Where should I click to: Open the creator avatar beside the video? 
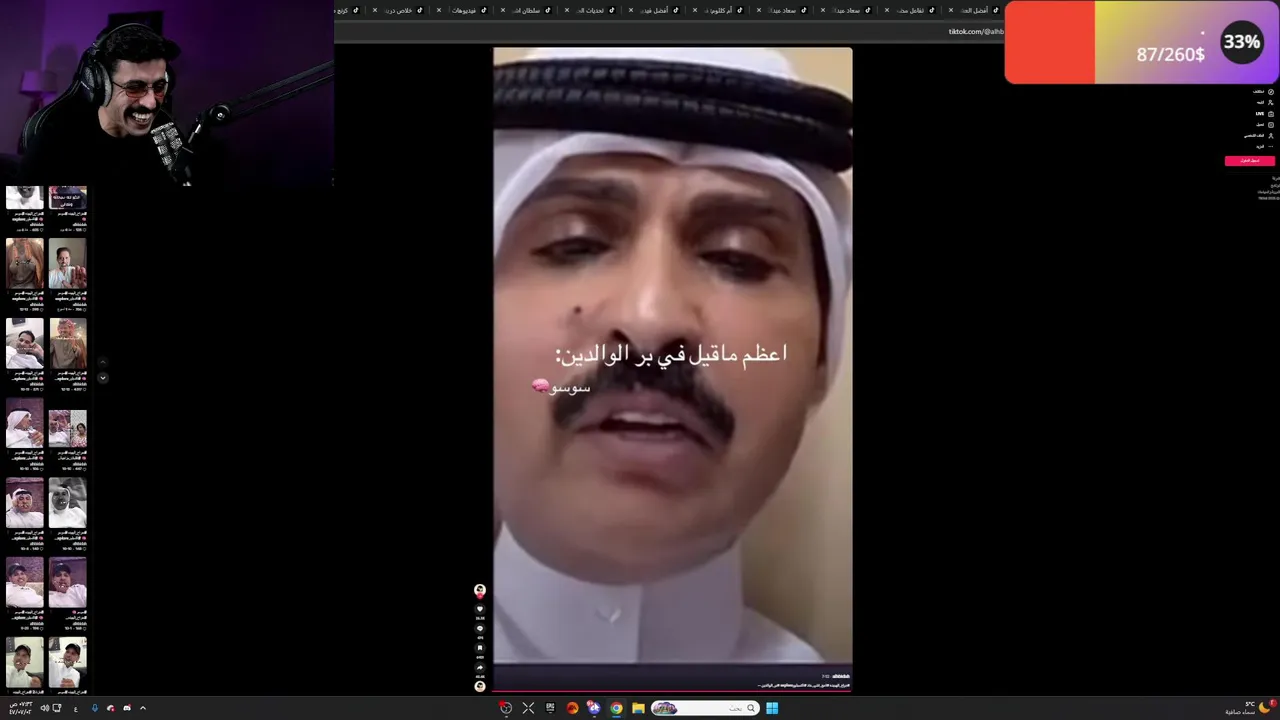(480, 590)
